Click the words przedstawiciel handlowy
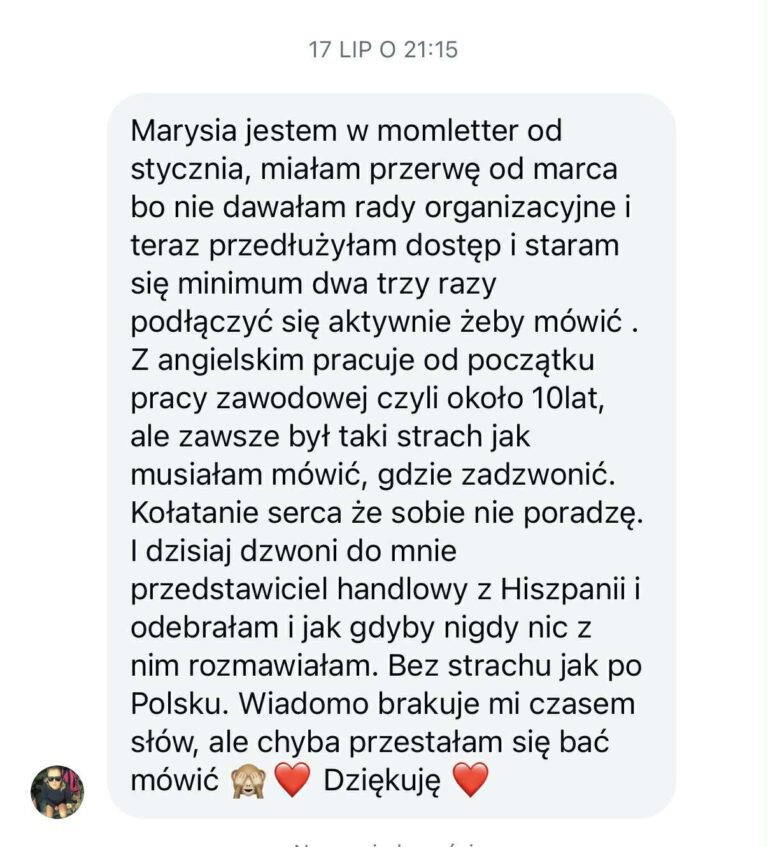The height and width of the screenshot is (847, 768). pos(299,589)
